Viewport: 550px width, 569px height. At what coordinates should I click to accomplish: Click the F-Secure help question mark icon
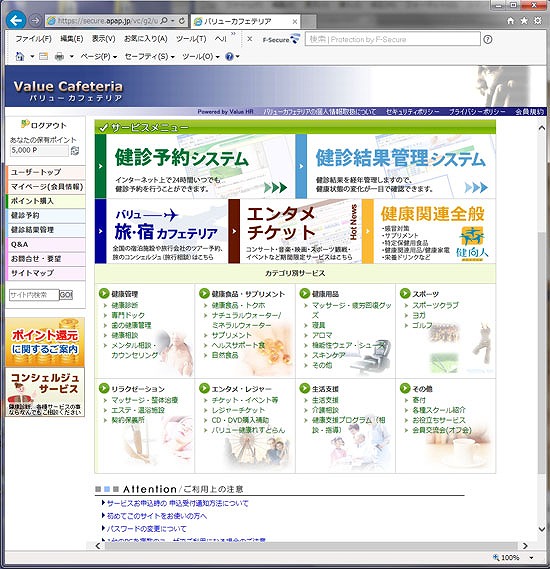point(488,39)
